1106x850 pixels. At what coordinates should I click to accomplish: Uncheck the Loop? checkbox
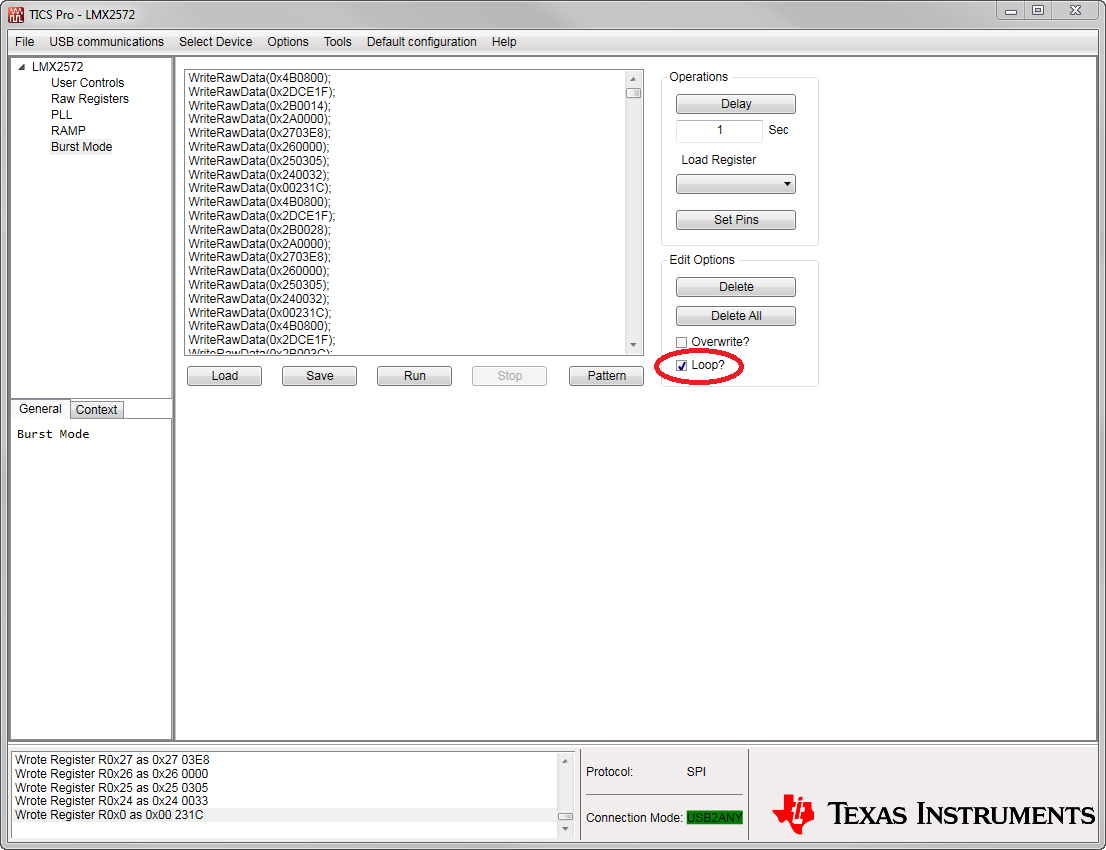[681, 365]
